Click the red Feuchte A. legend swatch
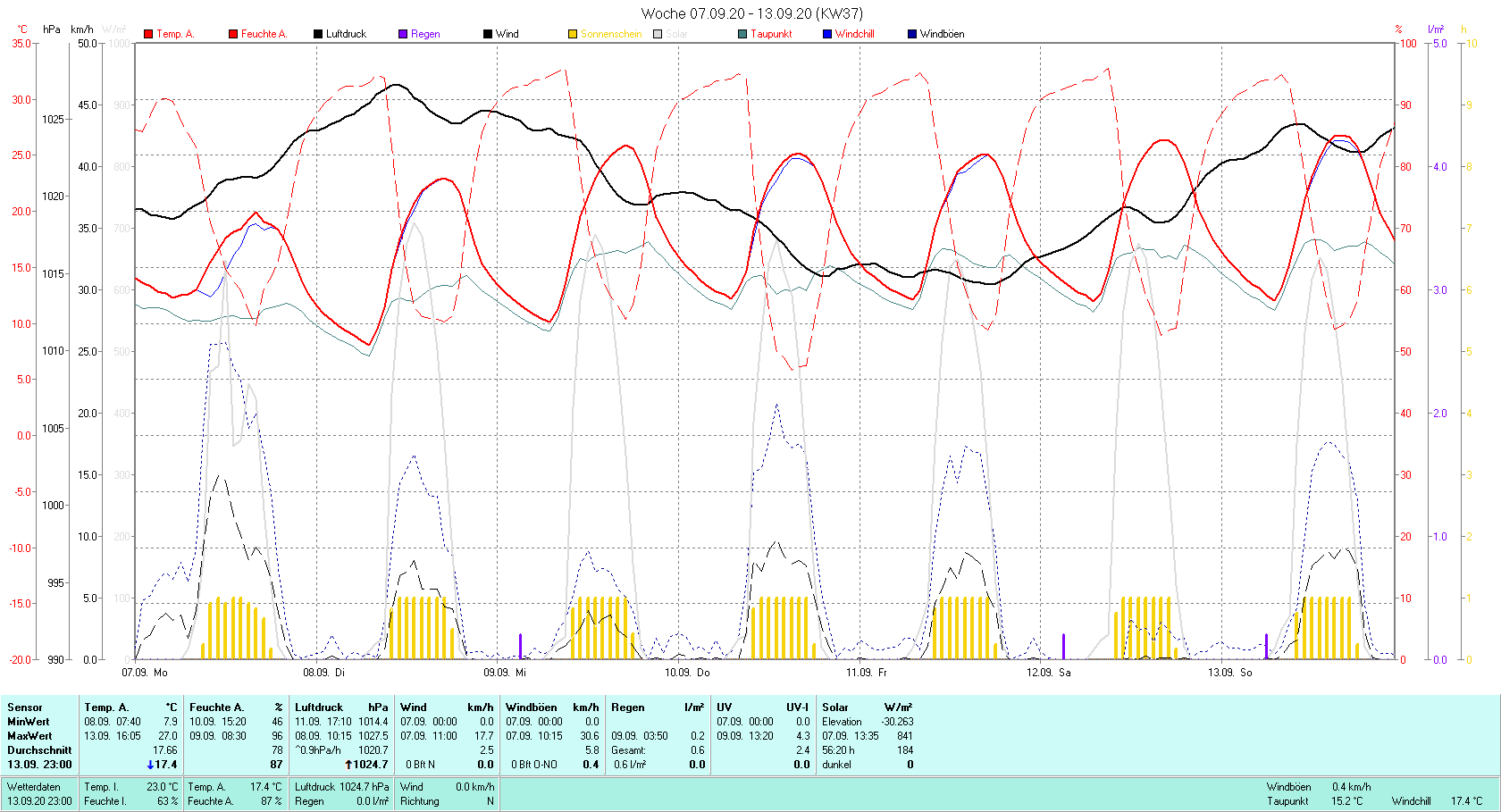 [x=233, y=34]
